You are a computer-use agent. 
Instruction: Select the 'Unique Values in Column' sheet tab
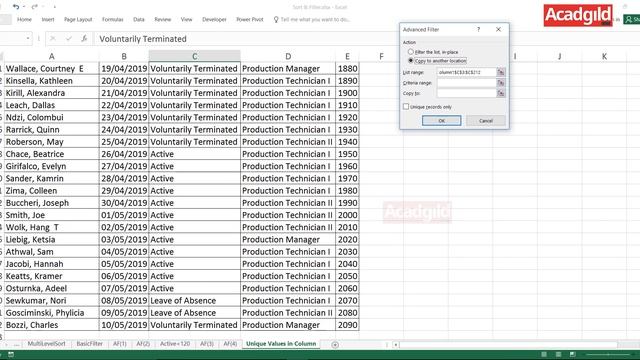tap(281, 344)
